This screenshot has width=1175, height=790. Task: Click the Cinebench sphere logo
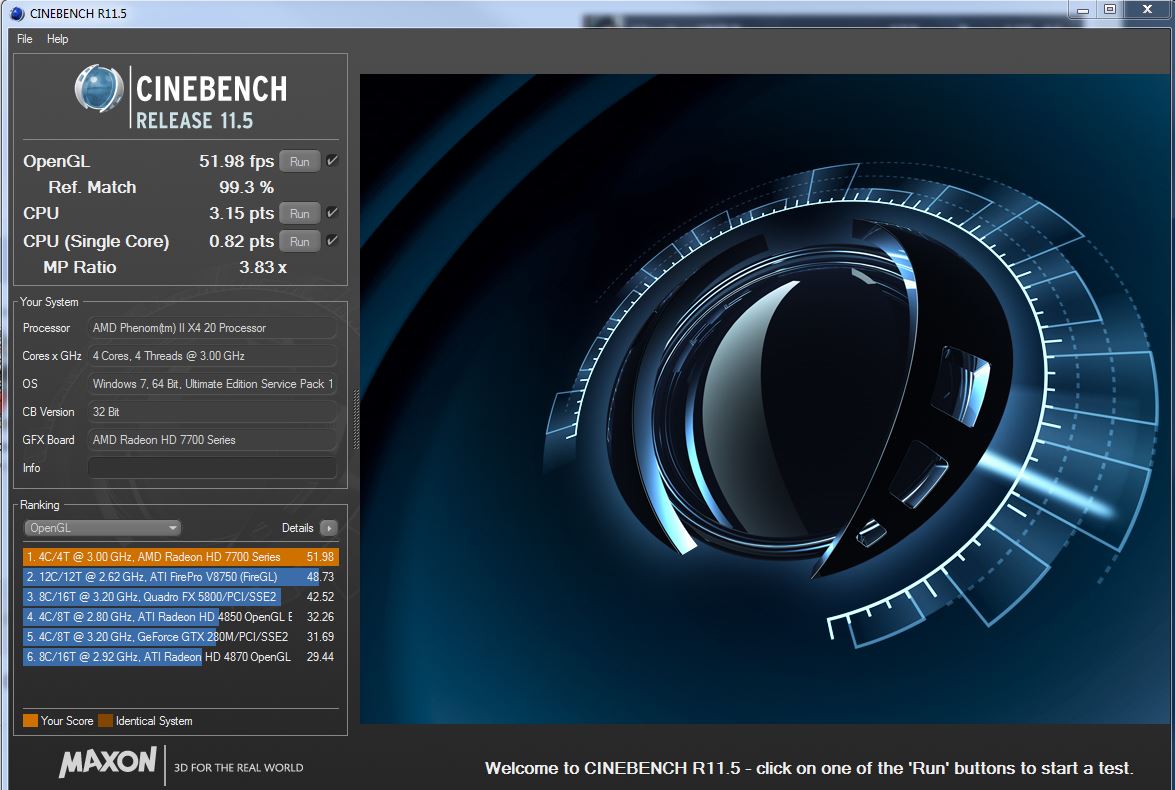click(99, 89)
